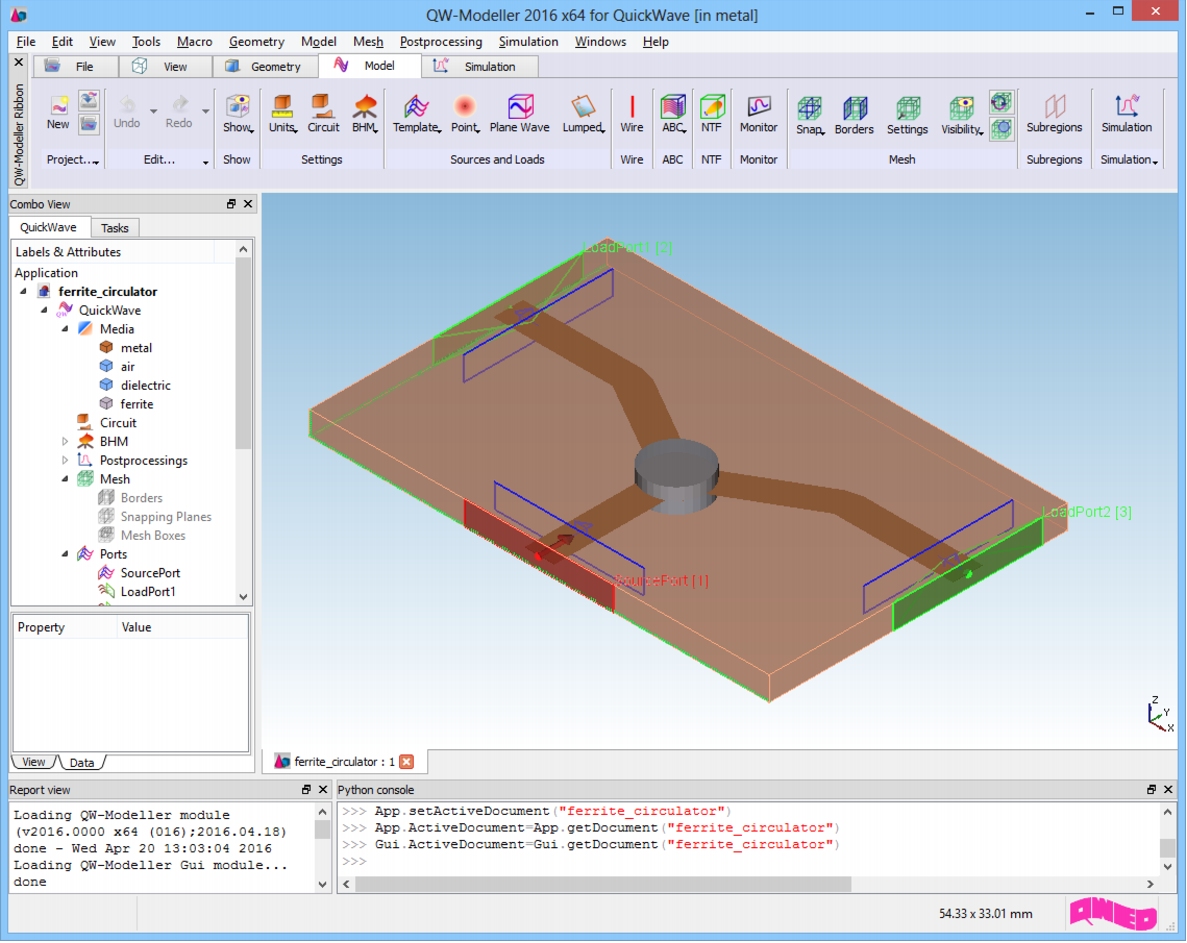Collapse the Mesh tree node
This screenshot has width=1187, height=943.
65,479
